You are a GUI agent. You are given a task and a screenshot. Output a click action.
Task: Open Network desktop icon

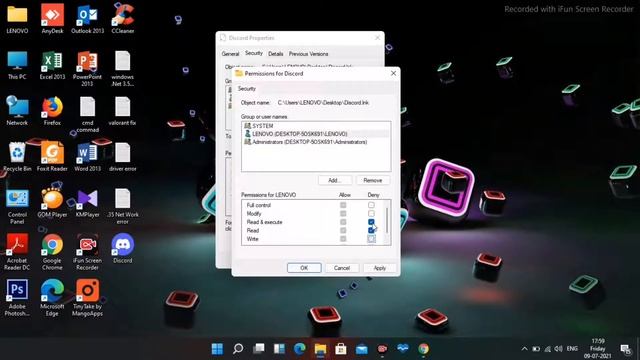coord(17,111)
